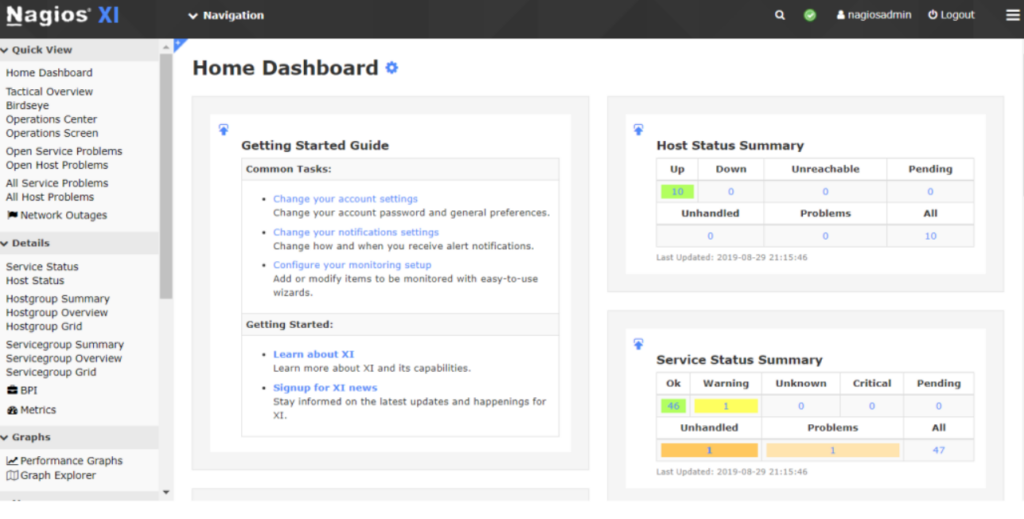Open Hostgroup Grid
The width and height of the screenshot is (1024, 519).
pyautogui.click(x=44, y=326)
